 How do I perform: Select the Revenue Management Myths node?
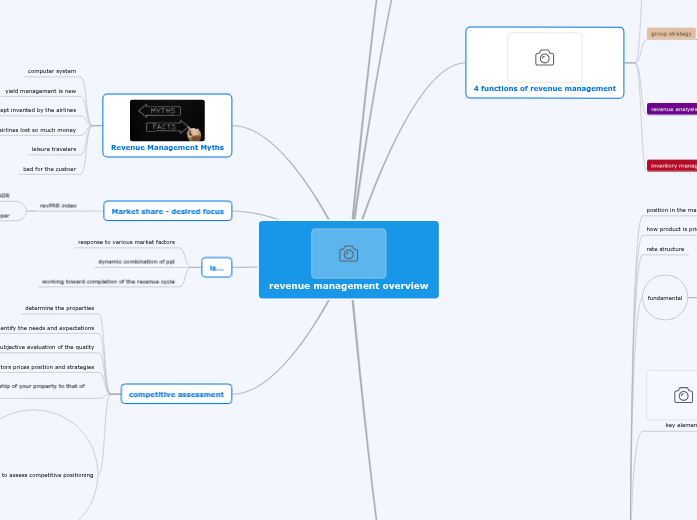167,147
